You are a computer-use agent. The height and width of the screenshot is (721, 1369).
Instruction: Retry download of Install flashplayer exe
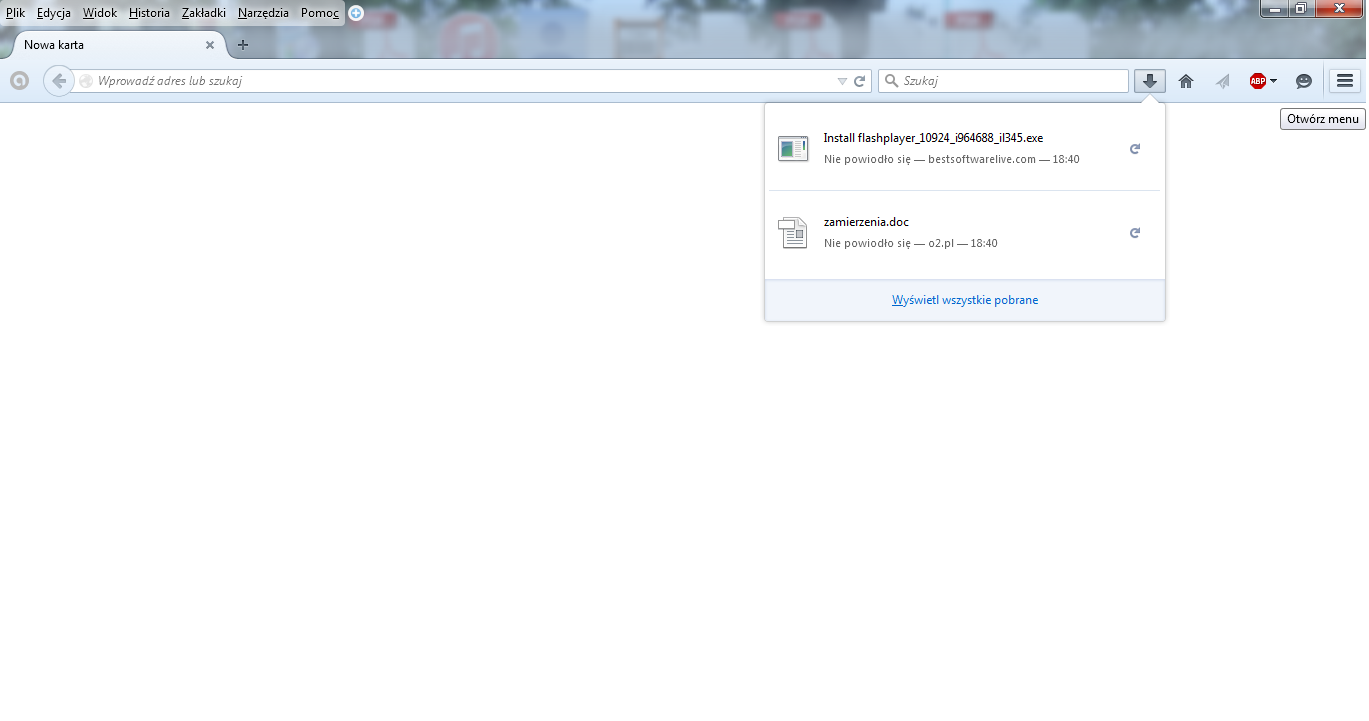1135,149
